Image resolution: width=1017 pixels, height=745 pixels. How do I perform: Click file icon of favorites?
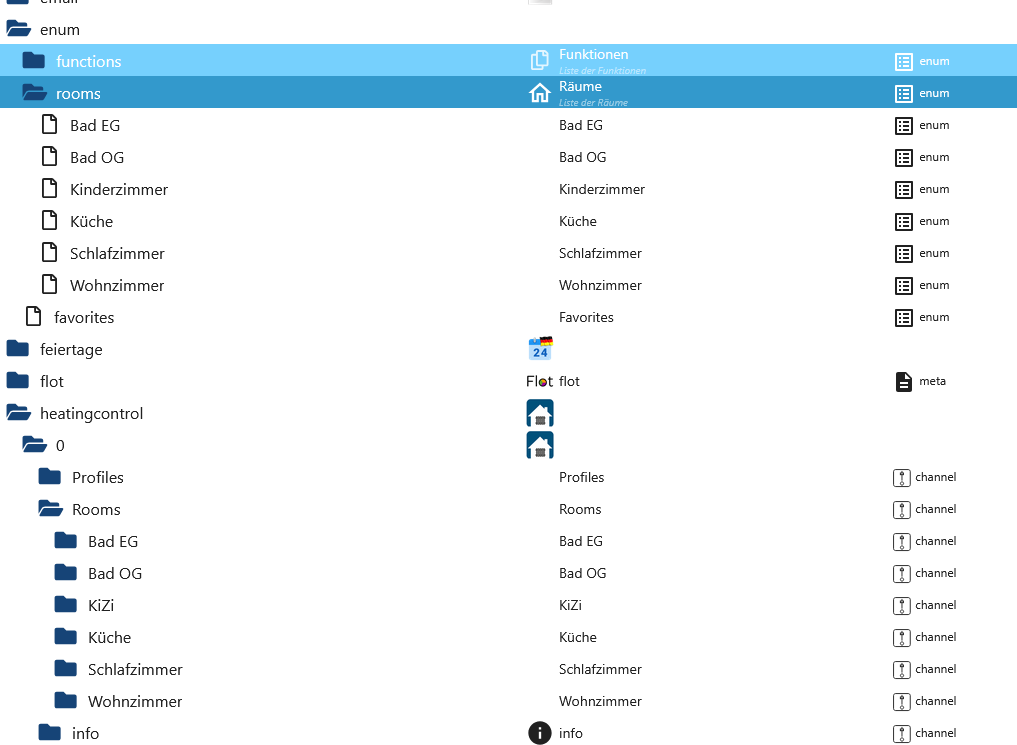click(x=34, y=316)
